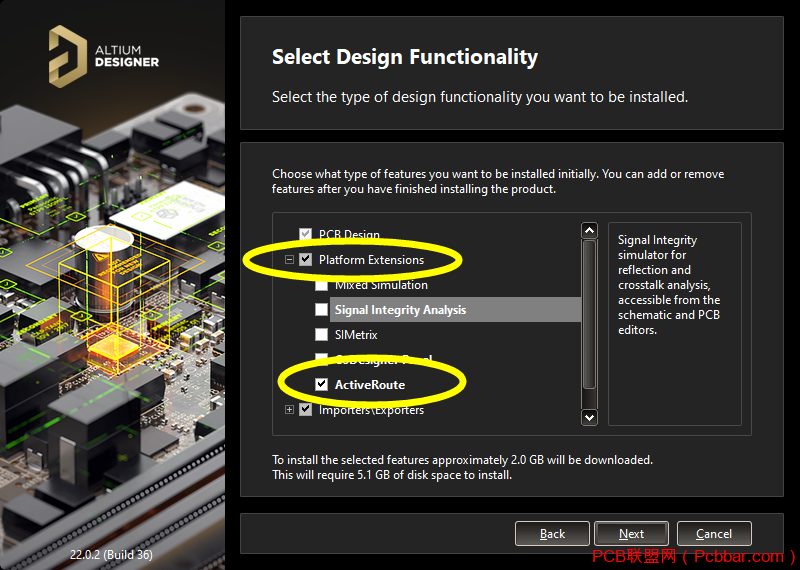Screen dimensions: 800x570
Task: Check the SIMetrix checkbox
Action: coord(321,334)
